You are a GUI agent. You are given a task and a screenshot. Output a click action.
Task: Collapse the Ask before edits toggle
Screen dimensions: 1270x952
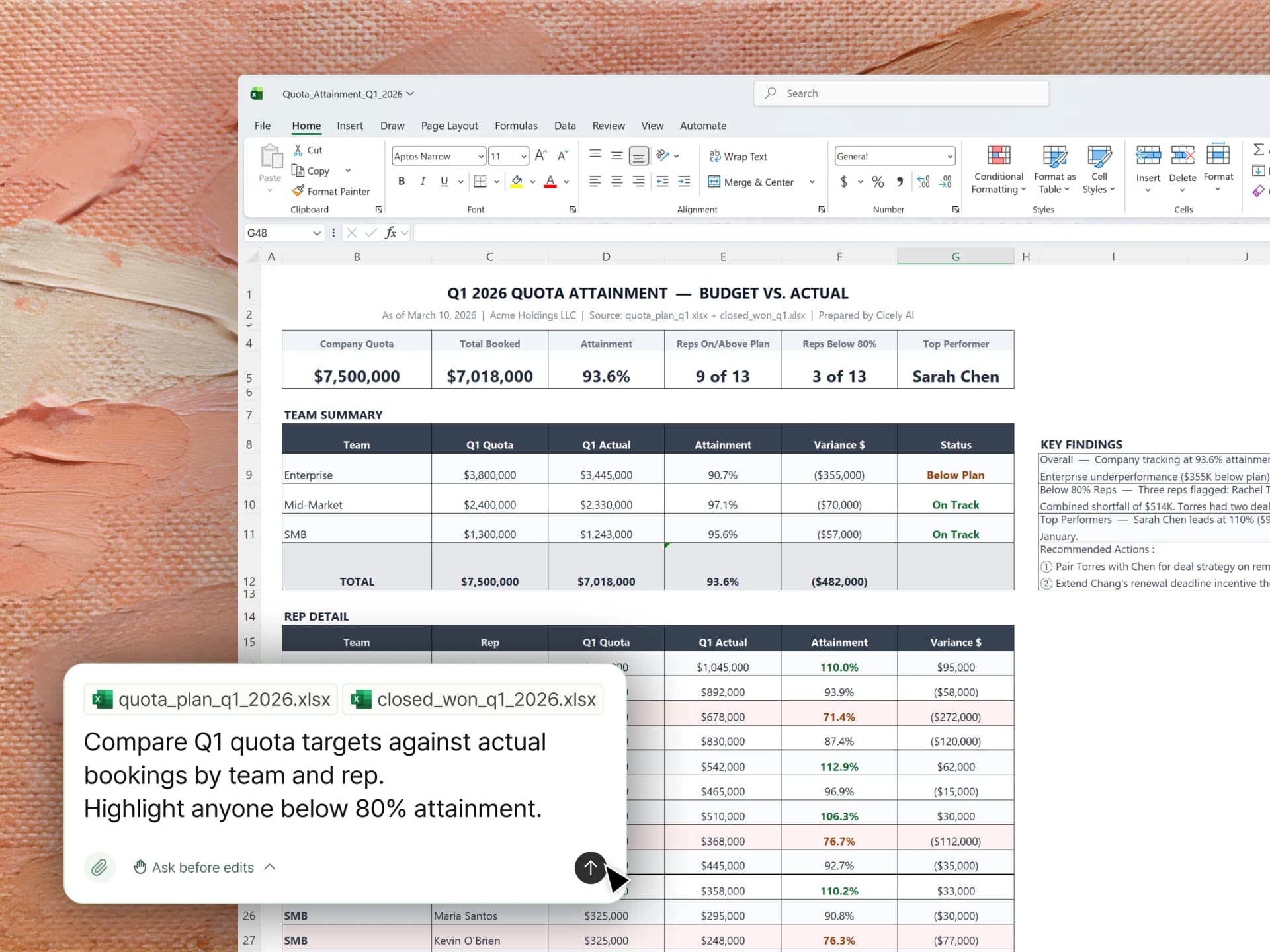[x=269, y=867]
